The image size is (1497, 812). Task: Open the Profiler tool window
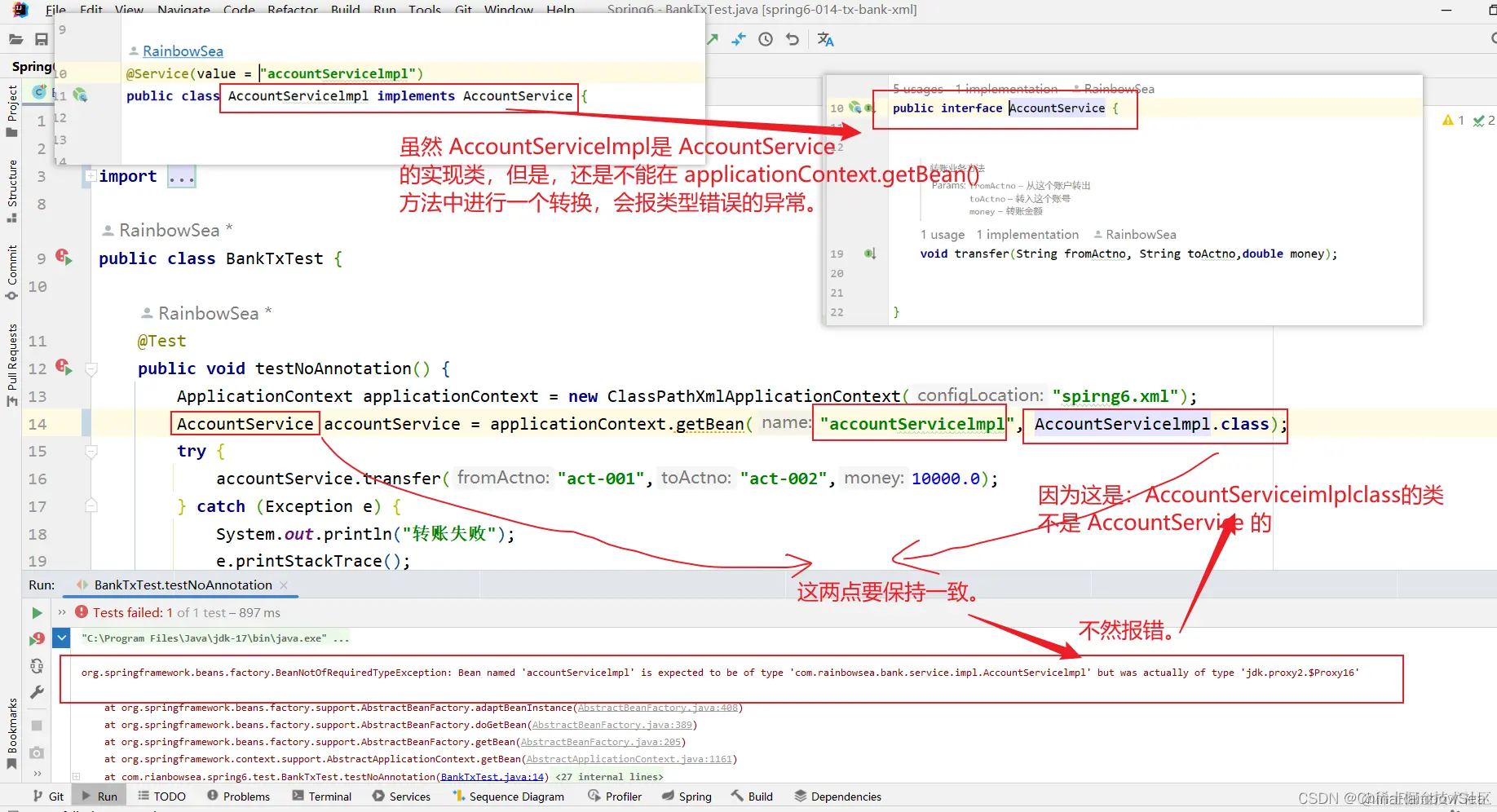(x=615, y=797)
